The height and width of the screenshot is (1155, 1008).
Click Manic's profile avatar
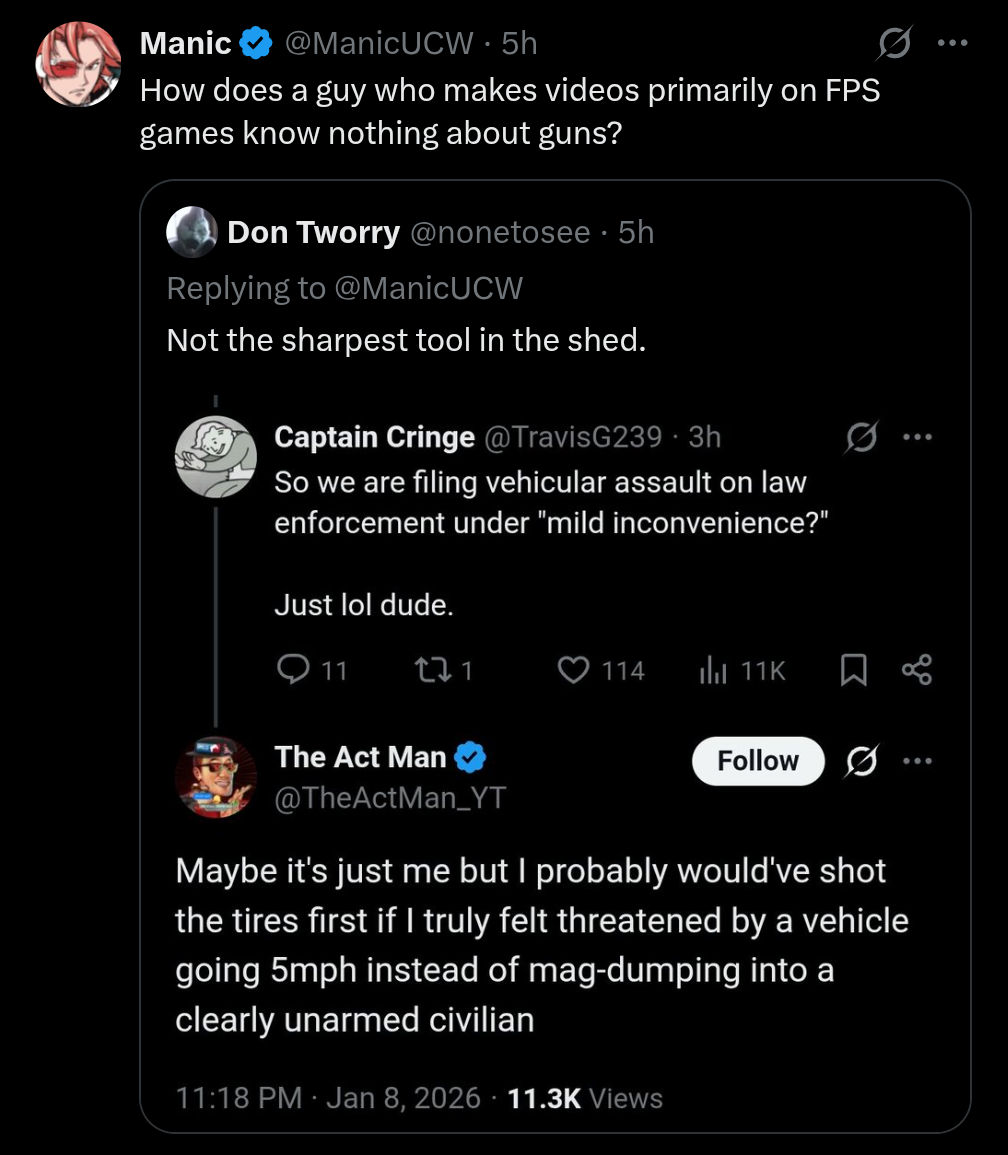(x=78, y=64)
